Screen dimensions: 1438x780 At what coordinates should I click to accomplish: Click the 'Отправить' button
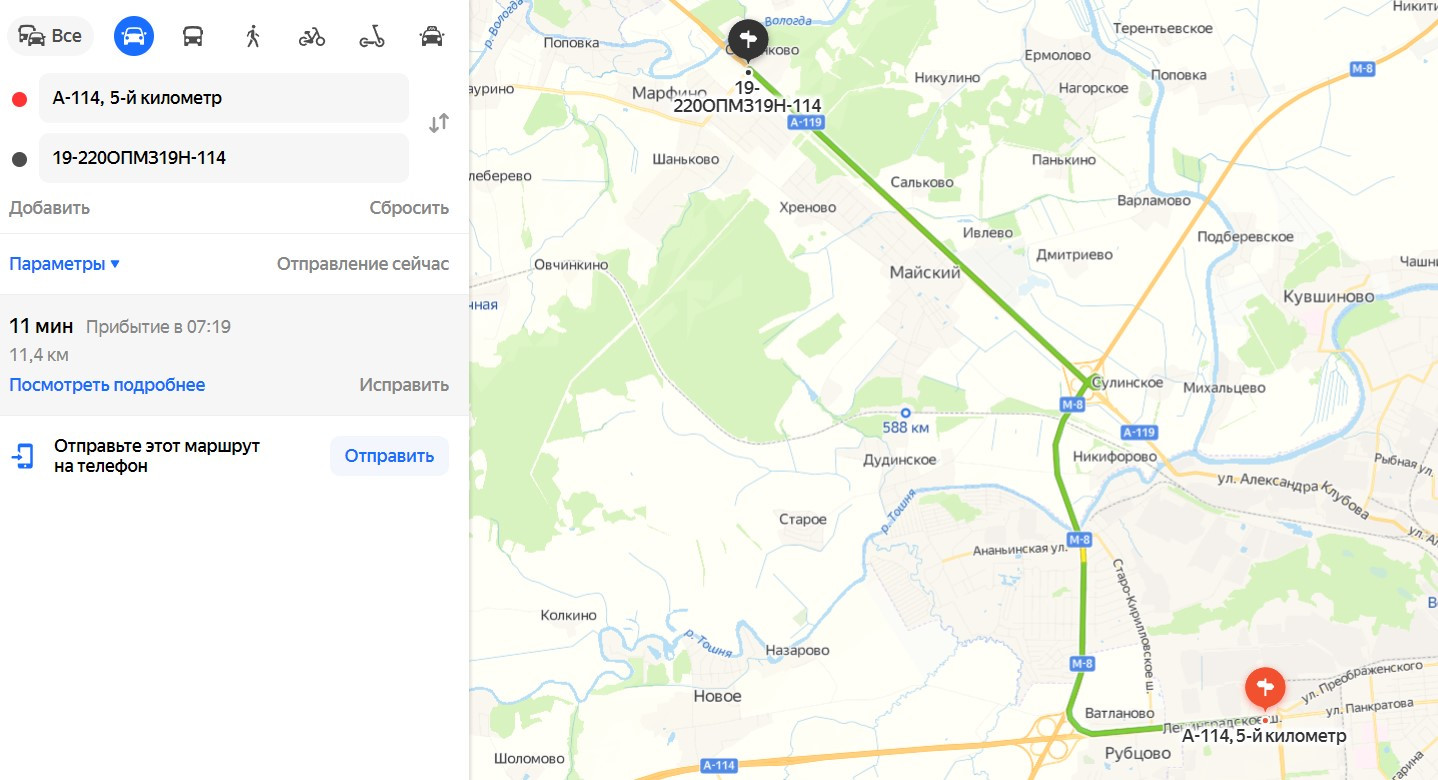(x=389, y=456)
